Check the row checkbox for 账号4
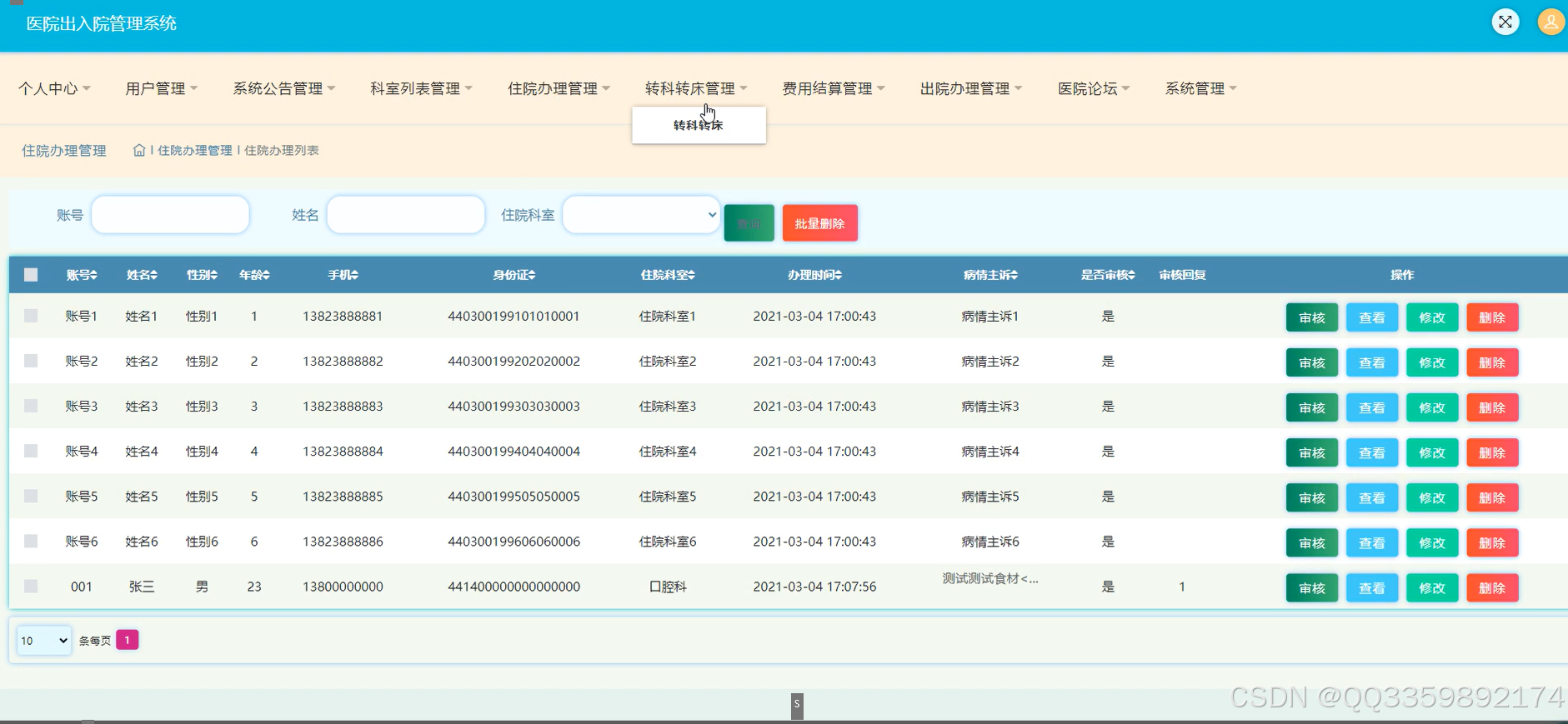Viewport: 1568px width, 724px height. click(31, 451)
